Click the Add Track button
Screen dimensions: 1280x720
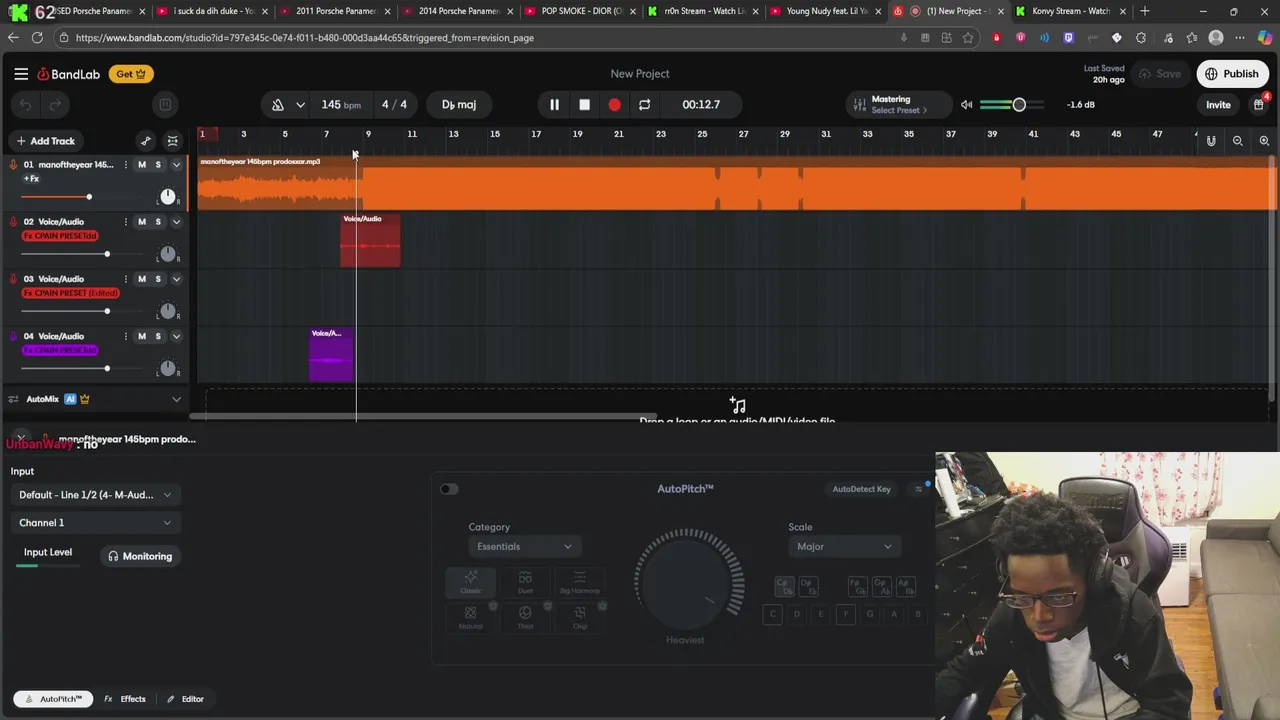tap(46, 141)
